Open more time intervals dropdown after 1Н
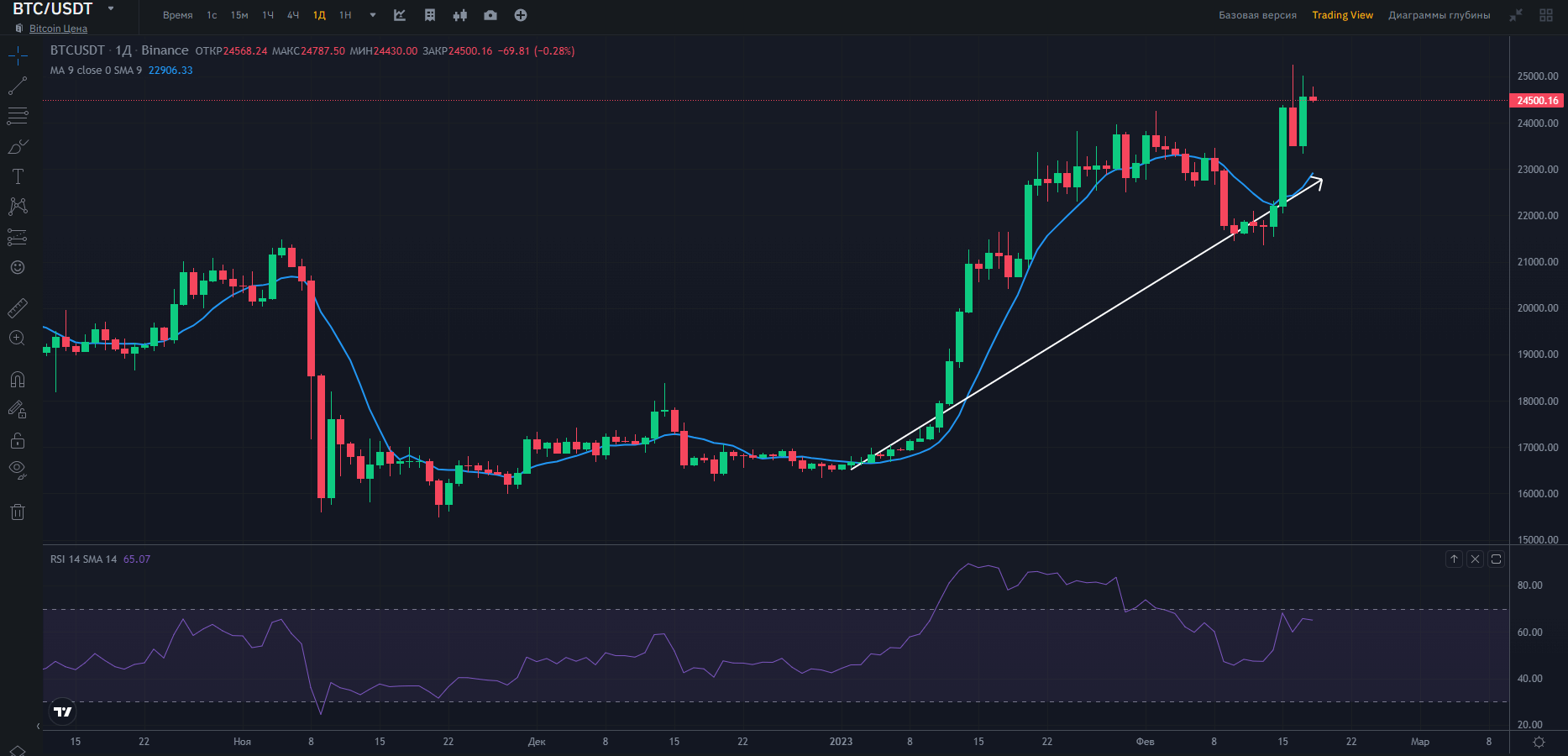 pos(373,15)
